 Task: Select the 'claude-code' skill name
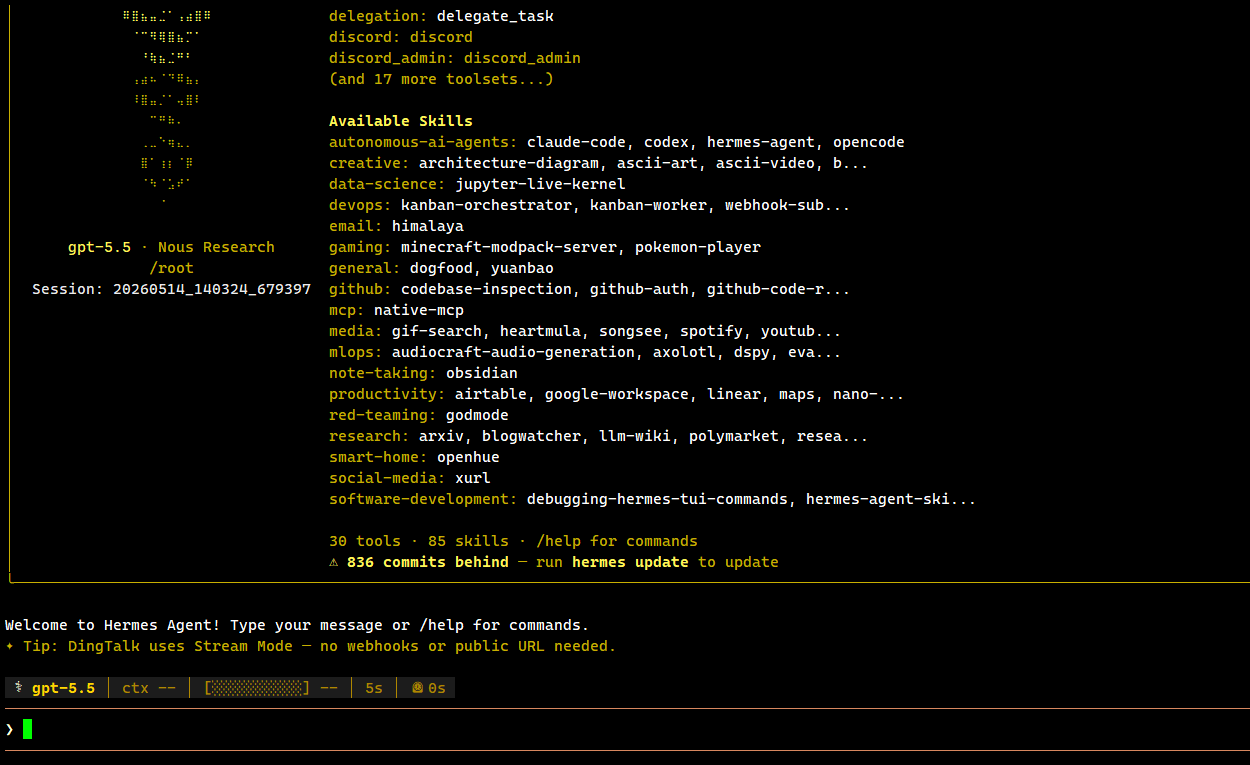(x=576, y=142)
